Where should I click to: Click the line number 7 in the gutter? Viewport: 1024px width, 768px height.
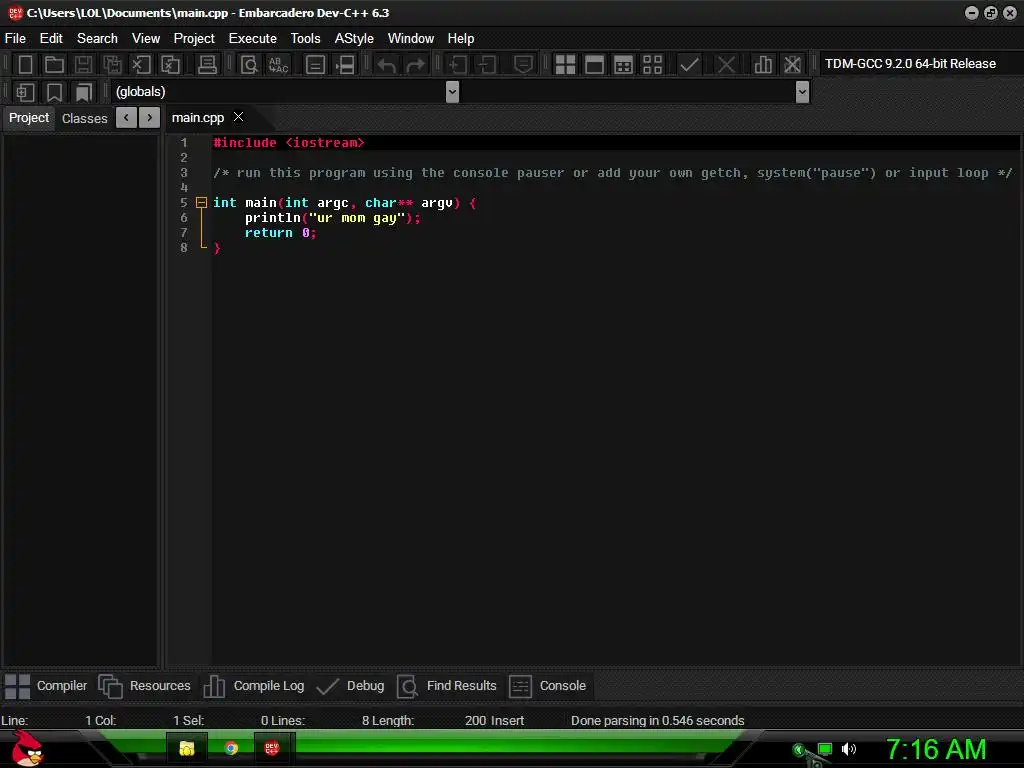[184, 233]
